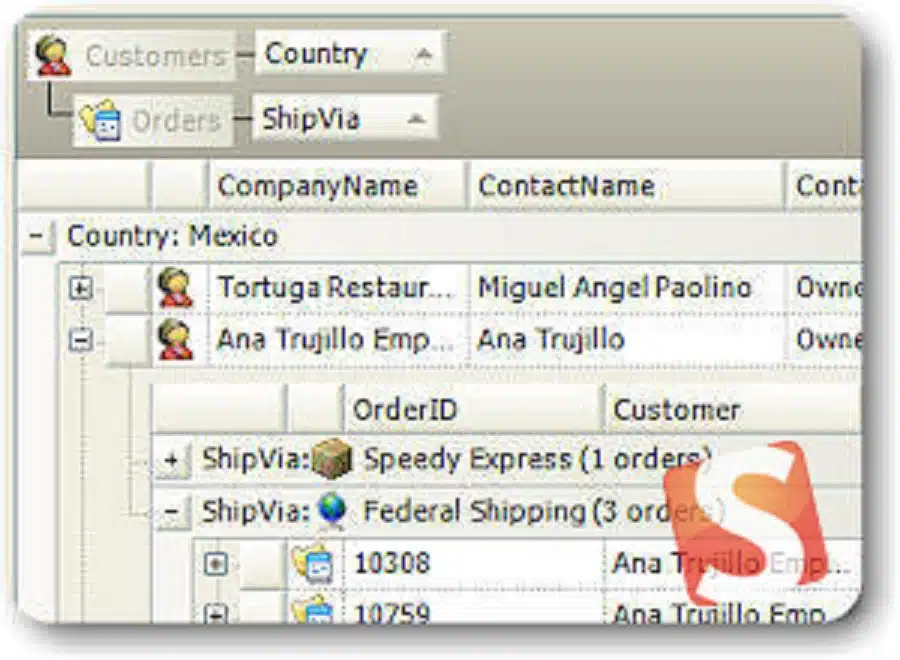Expand order 10759 row
Viewport: 900px width, 660px height.
[216, 614]
